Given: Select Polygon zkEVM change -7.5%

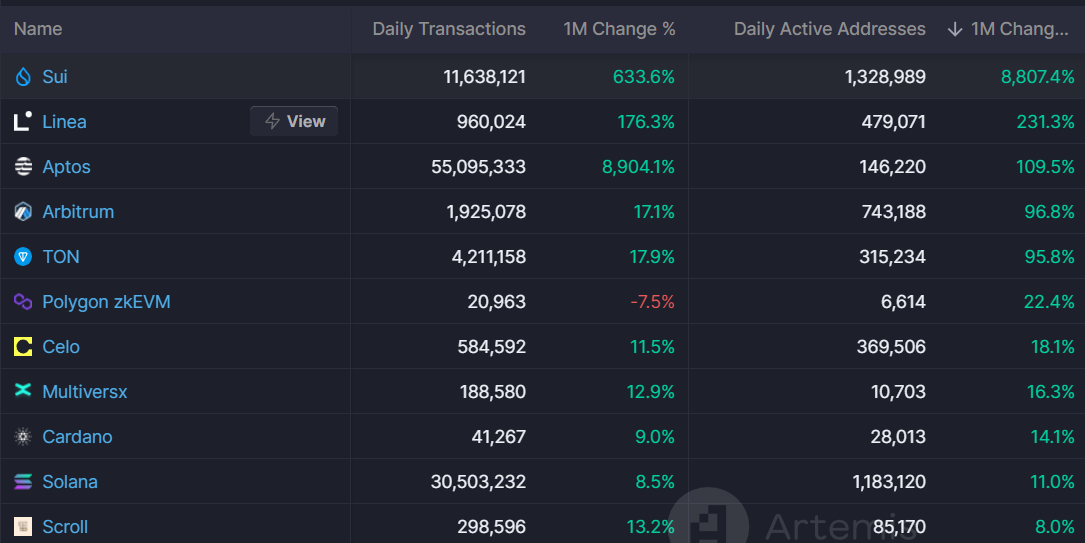Looking at the screenshot, I should [x=653, y=302].
